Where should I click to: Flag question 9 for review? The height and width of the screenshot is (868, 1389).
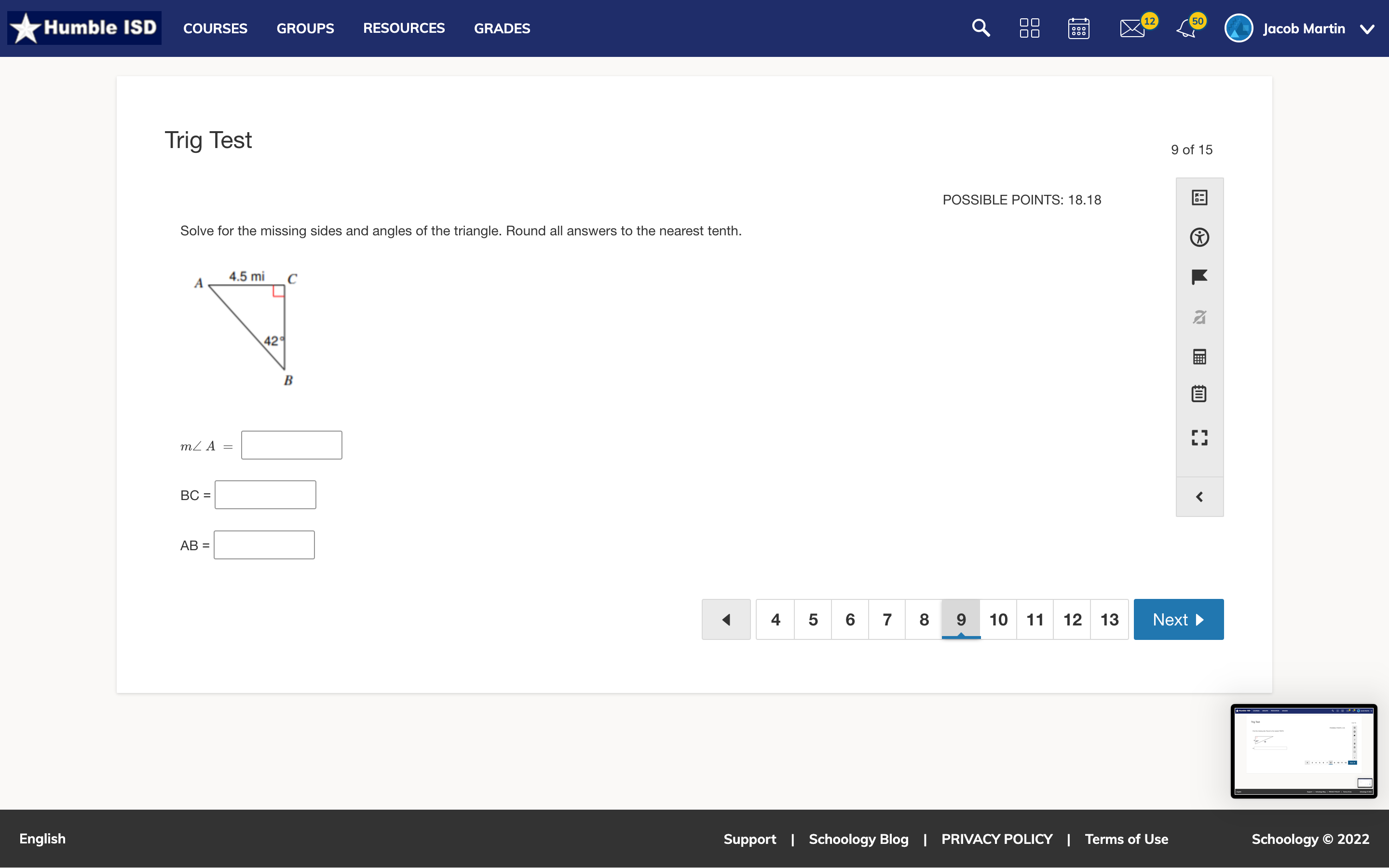coord(1199,277)
